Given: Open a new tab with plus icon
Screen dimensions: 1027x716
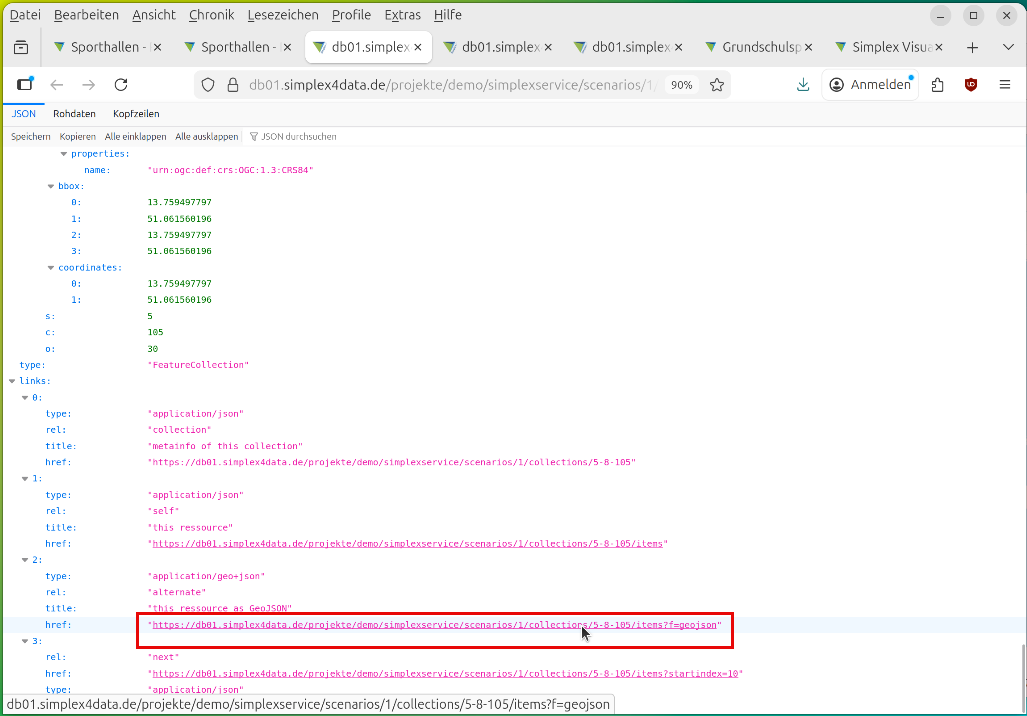Looking at the screenshot, I should tap(972, 47).
